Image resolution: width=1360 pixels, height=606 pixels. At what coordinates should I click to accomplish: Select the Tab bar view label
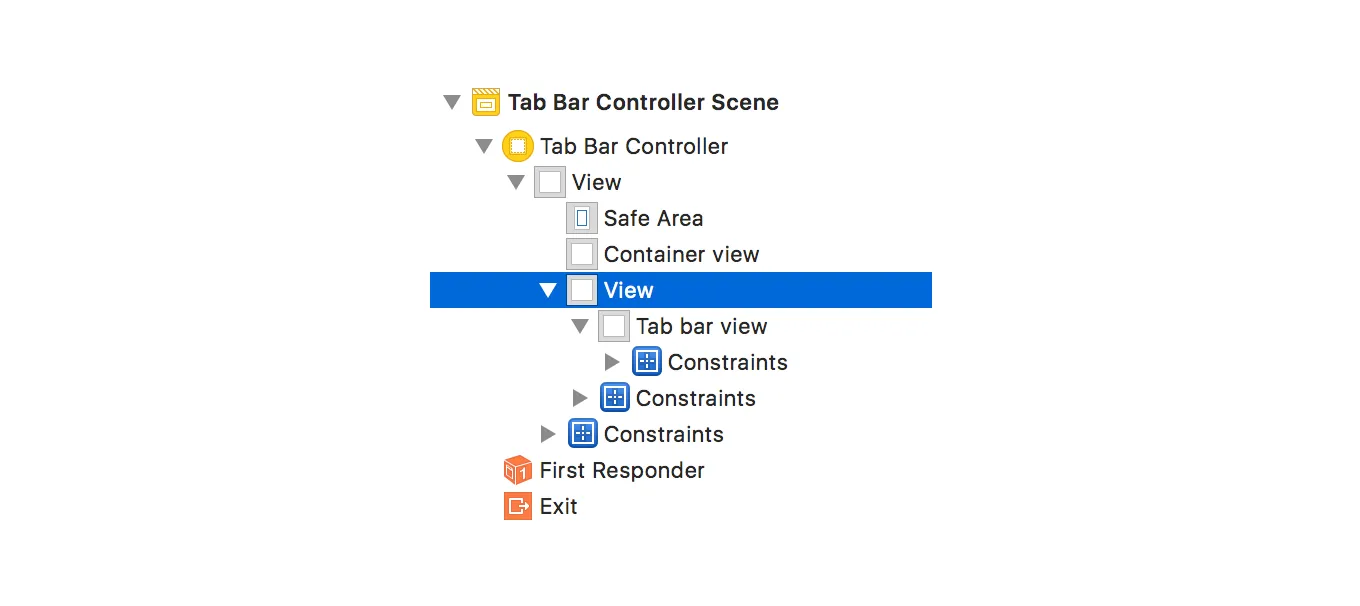(701, 326)
